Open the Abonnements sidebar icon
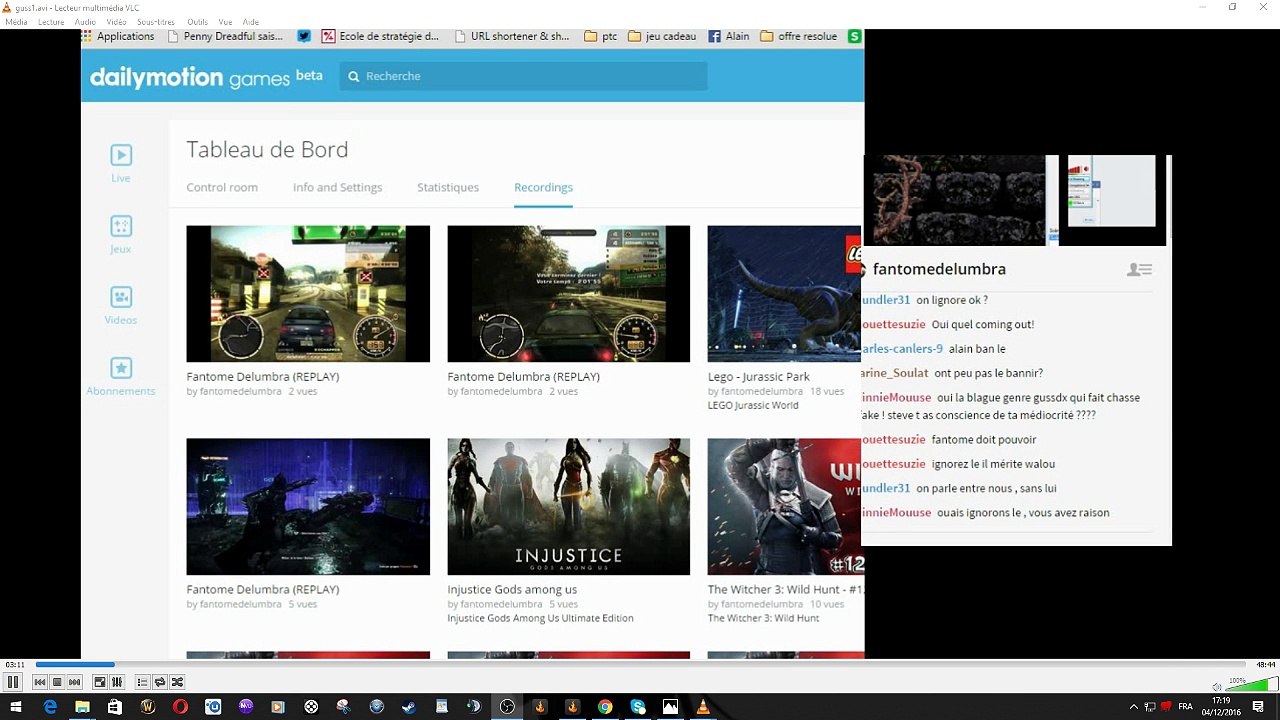This screenshot has height=720, width=1280. pos(121,376)
